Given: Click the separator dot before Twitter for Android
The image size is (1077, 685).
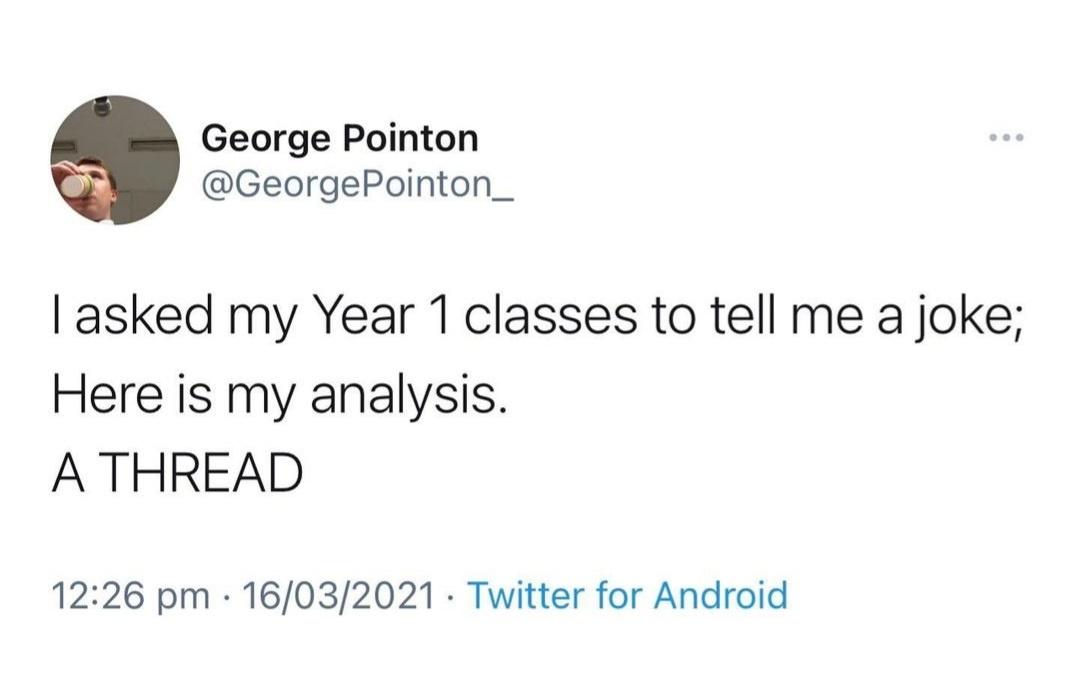Looking at the screenshot, I should 450,595.
